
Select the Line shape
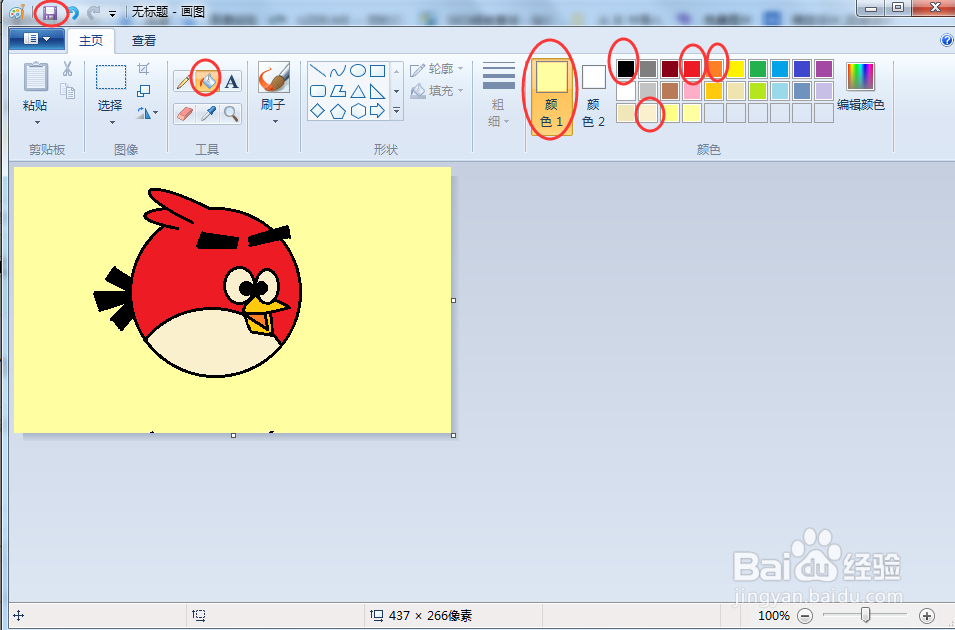point(317,71)
